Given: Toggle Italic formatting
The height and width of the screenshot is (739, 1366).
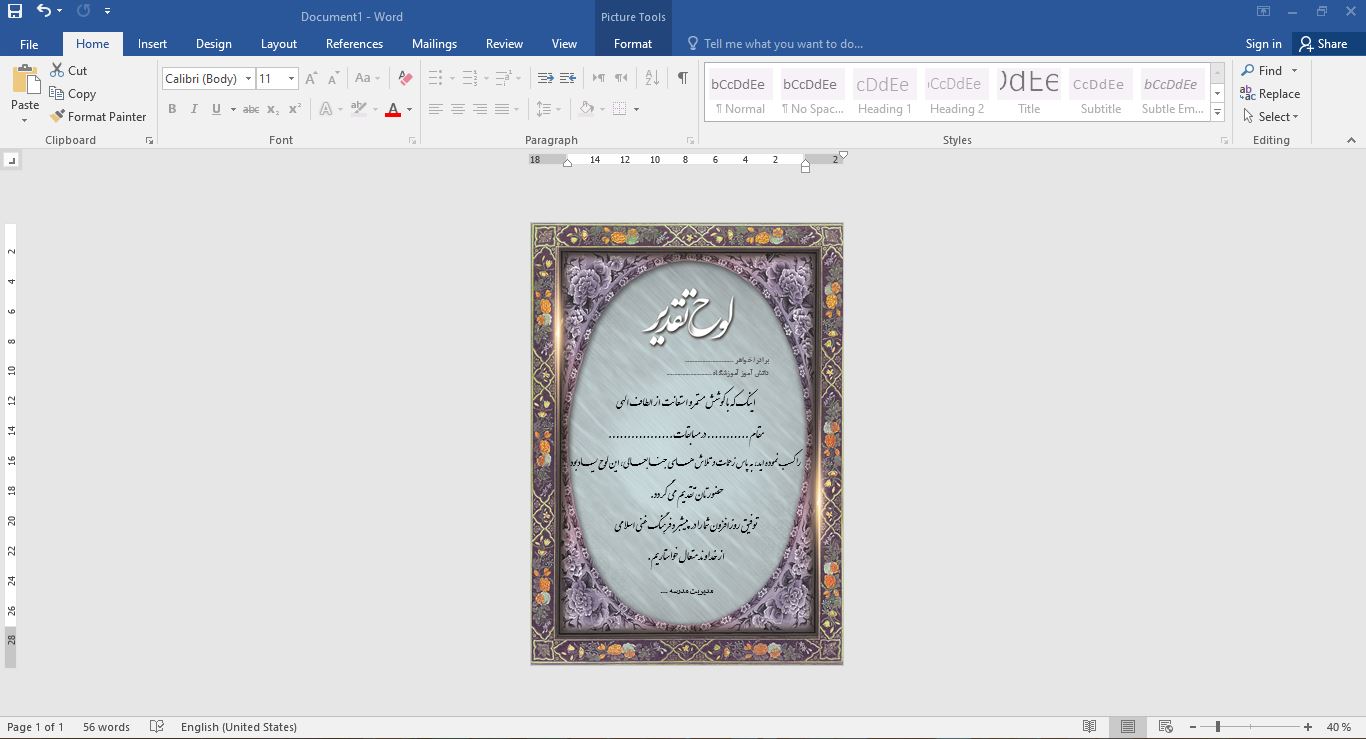Looking at the screenshot, I should (194, 109).
